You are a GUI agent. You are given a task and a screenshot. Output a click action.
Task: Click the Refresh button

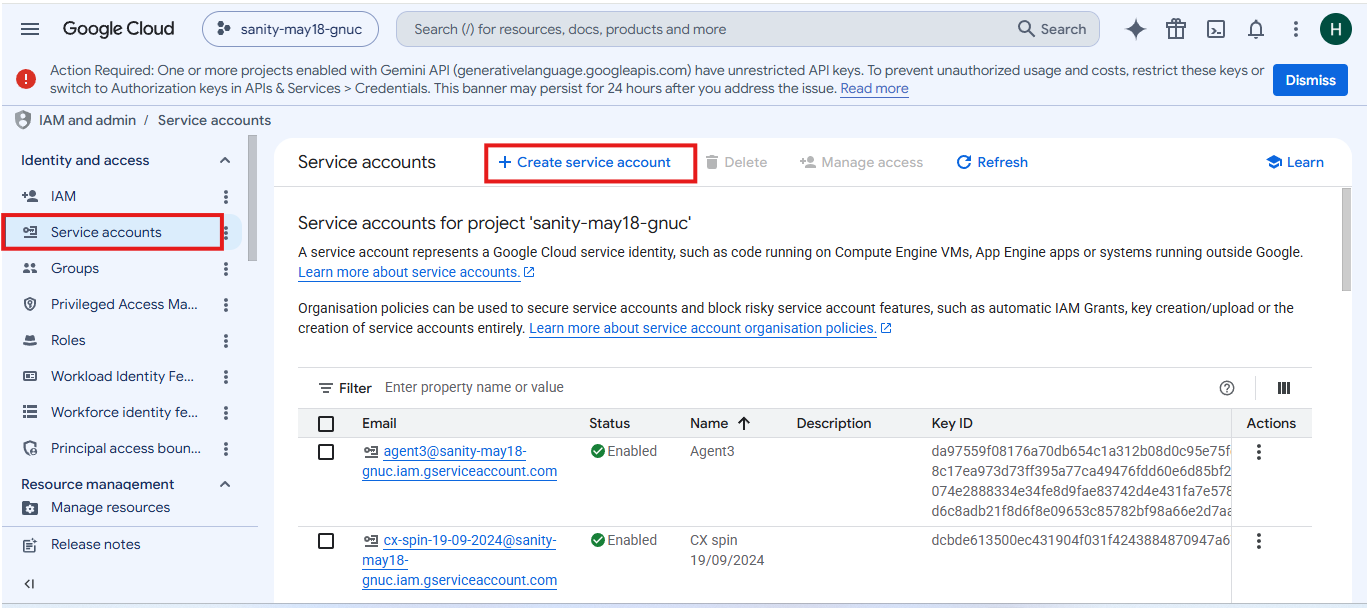click(x=992, y=162)
